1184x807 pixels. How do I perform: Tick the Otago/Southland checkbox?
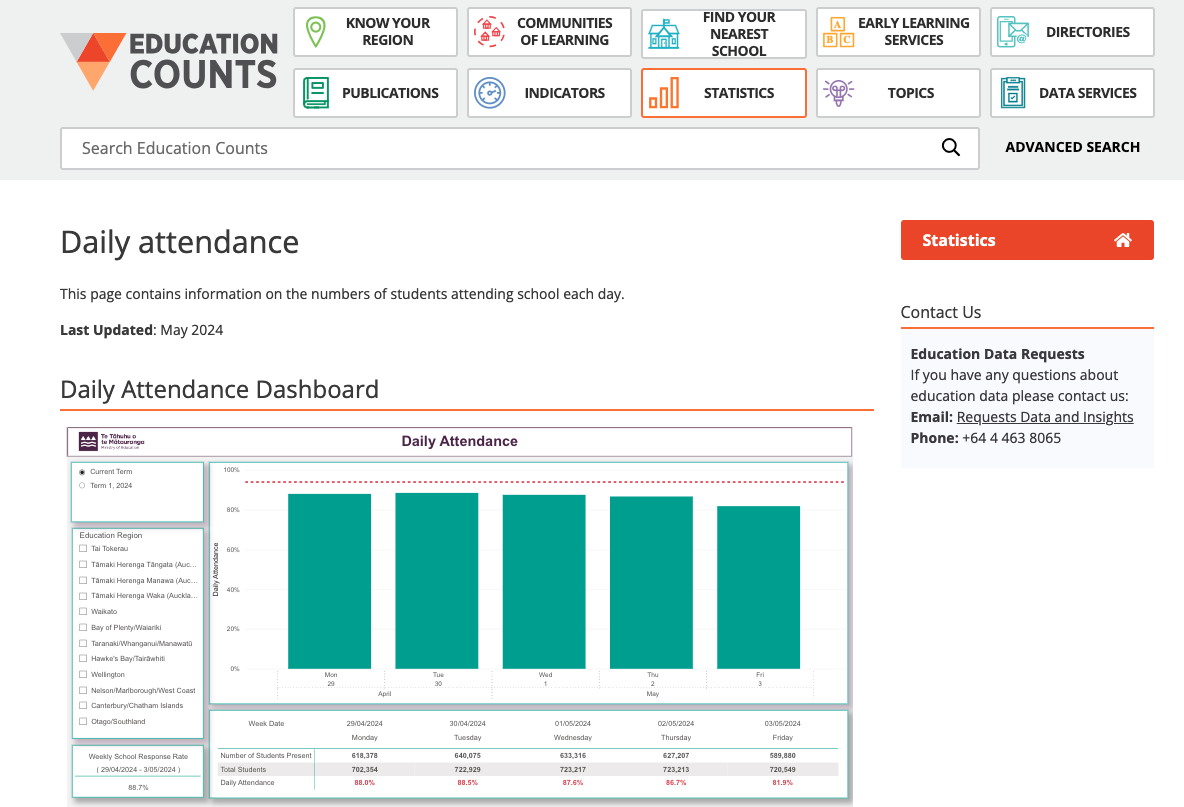(82, 721)
